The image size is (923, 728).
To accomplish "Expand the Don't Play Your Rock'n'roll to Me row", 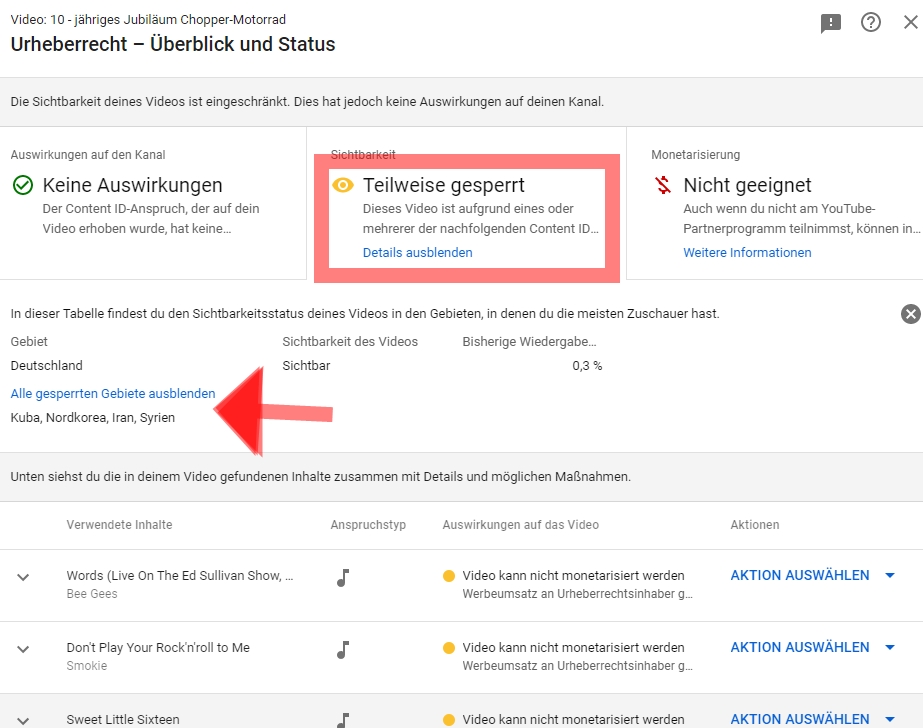I will (x=23, y=649).
